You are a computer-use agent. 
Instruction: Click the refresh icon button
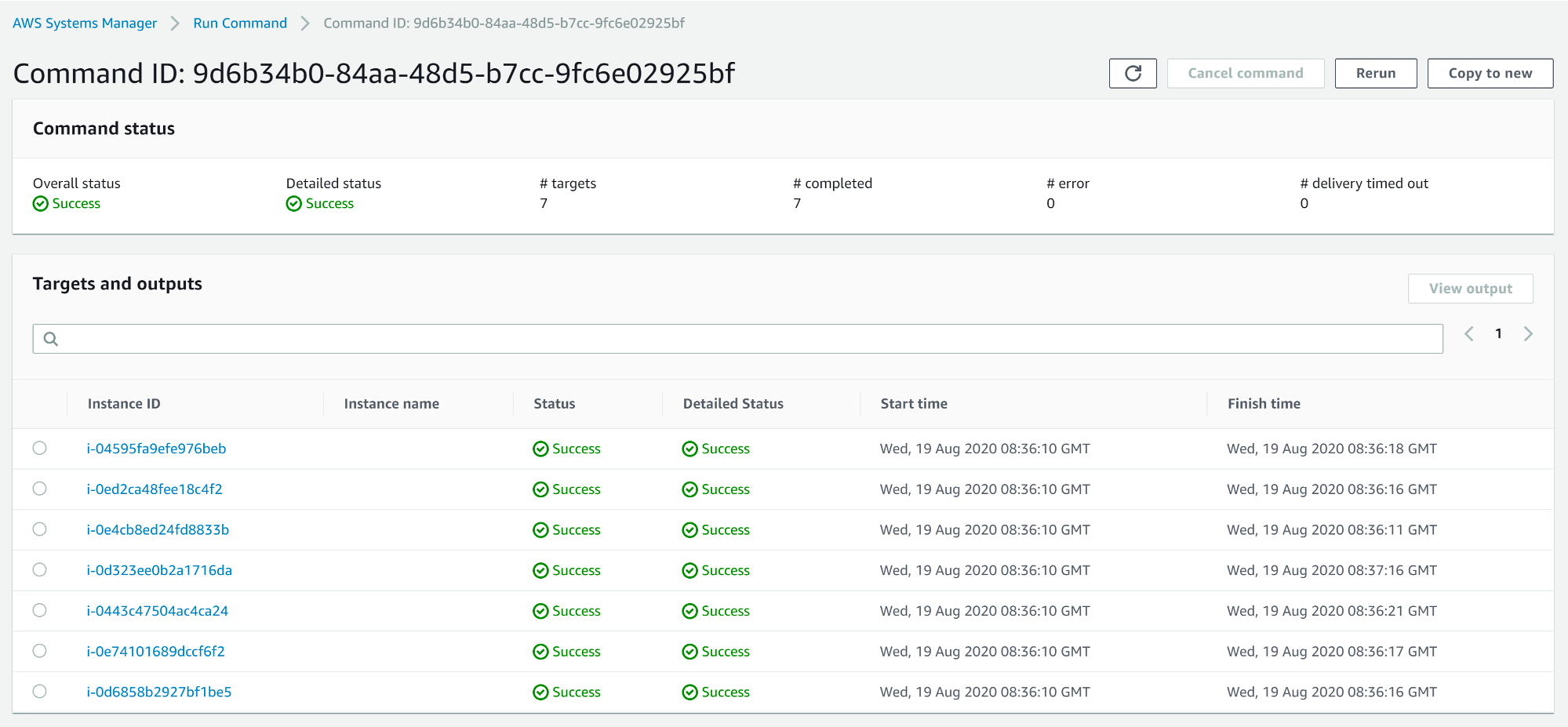[1132, 73]
